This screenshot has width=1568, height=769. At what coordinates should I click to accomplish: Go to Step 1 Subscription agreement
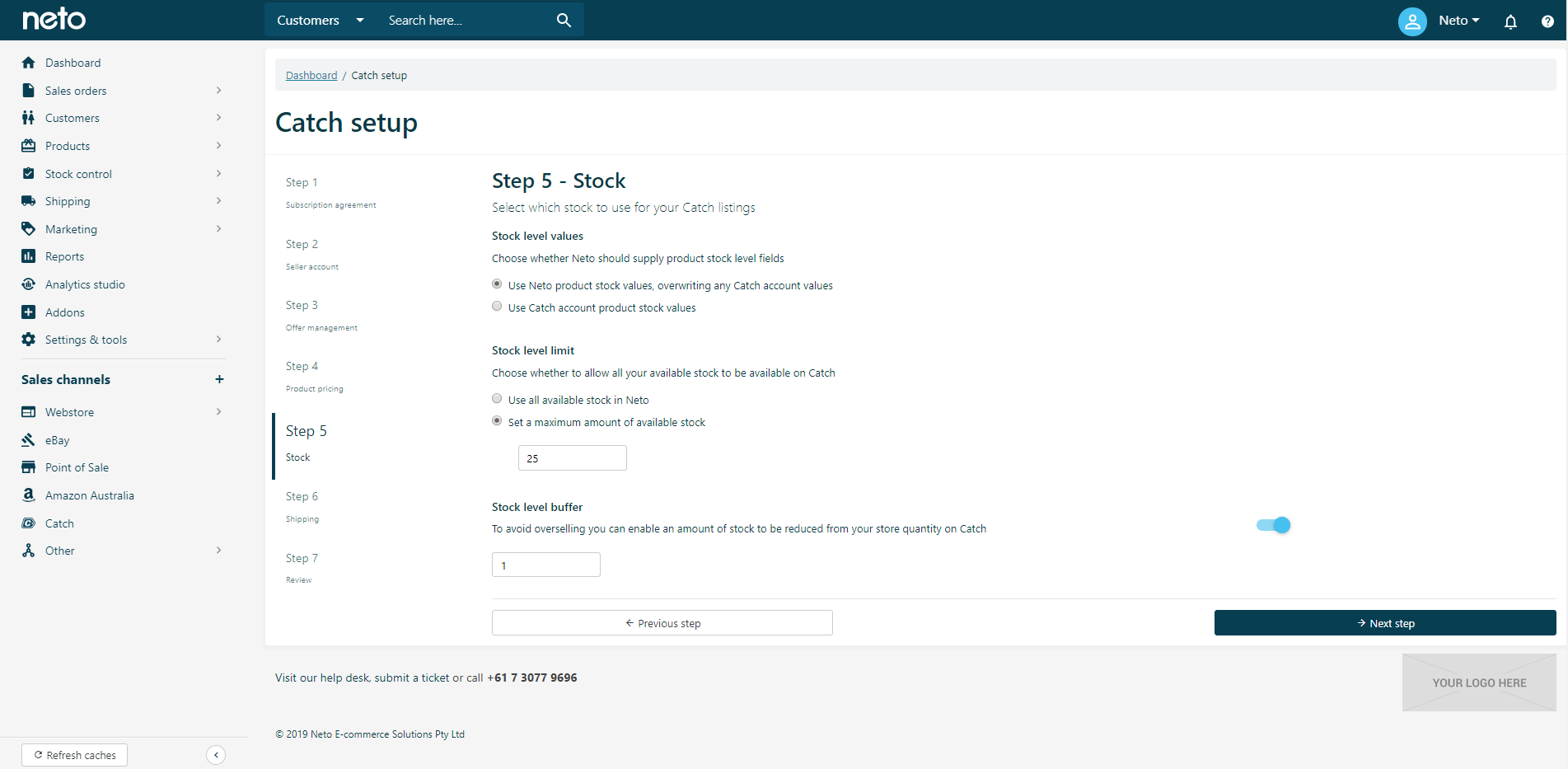pos(330,193)
